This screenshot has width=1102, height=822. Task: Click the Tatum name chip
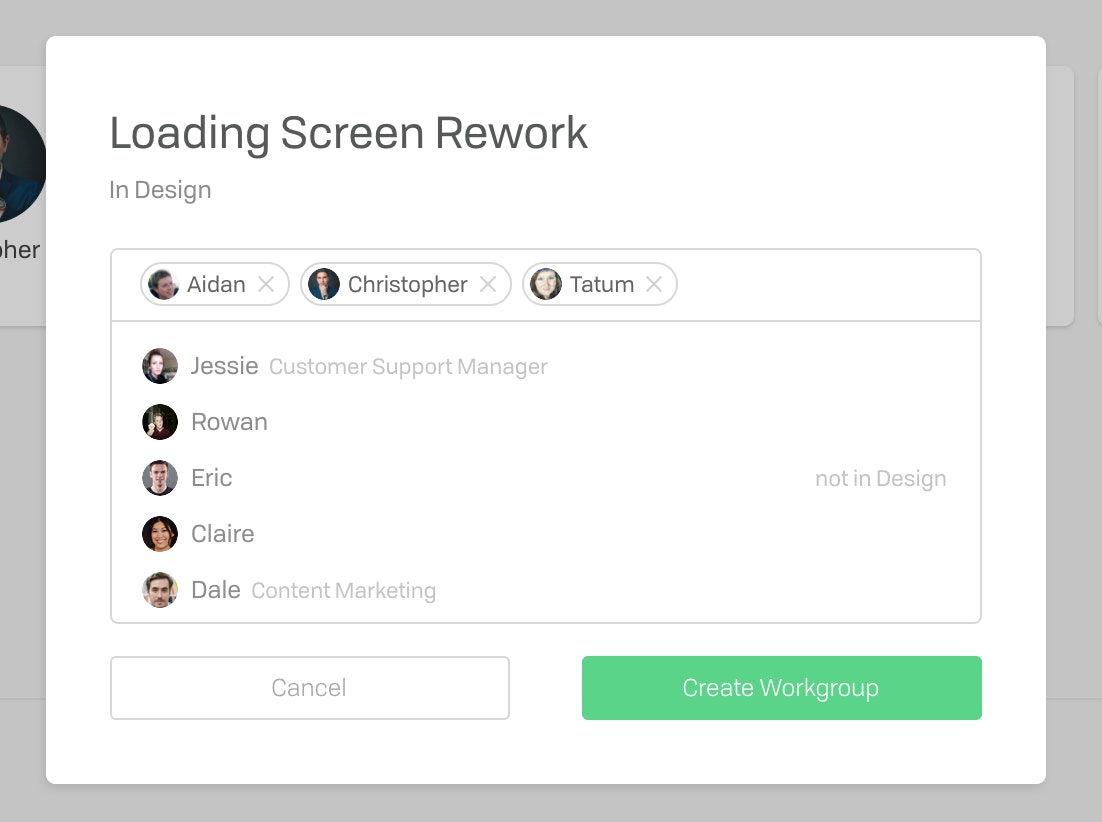(x=599, y=285)
